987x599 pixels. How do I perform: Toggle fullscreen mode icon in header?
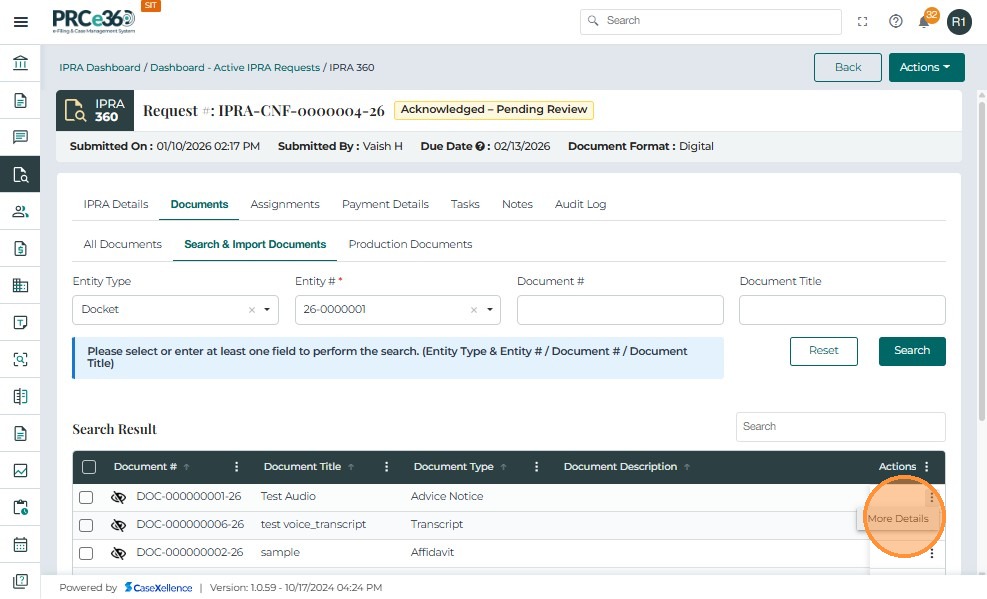863,21
